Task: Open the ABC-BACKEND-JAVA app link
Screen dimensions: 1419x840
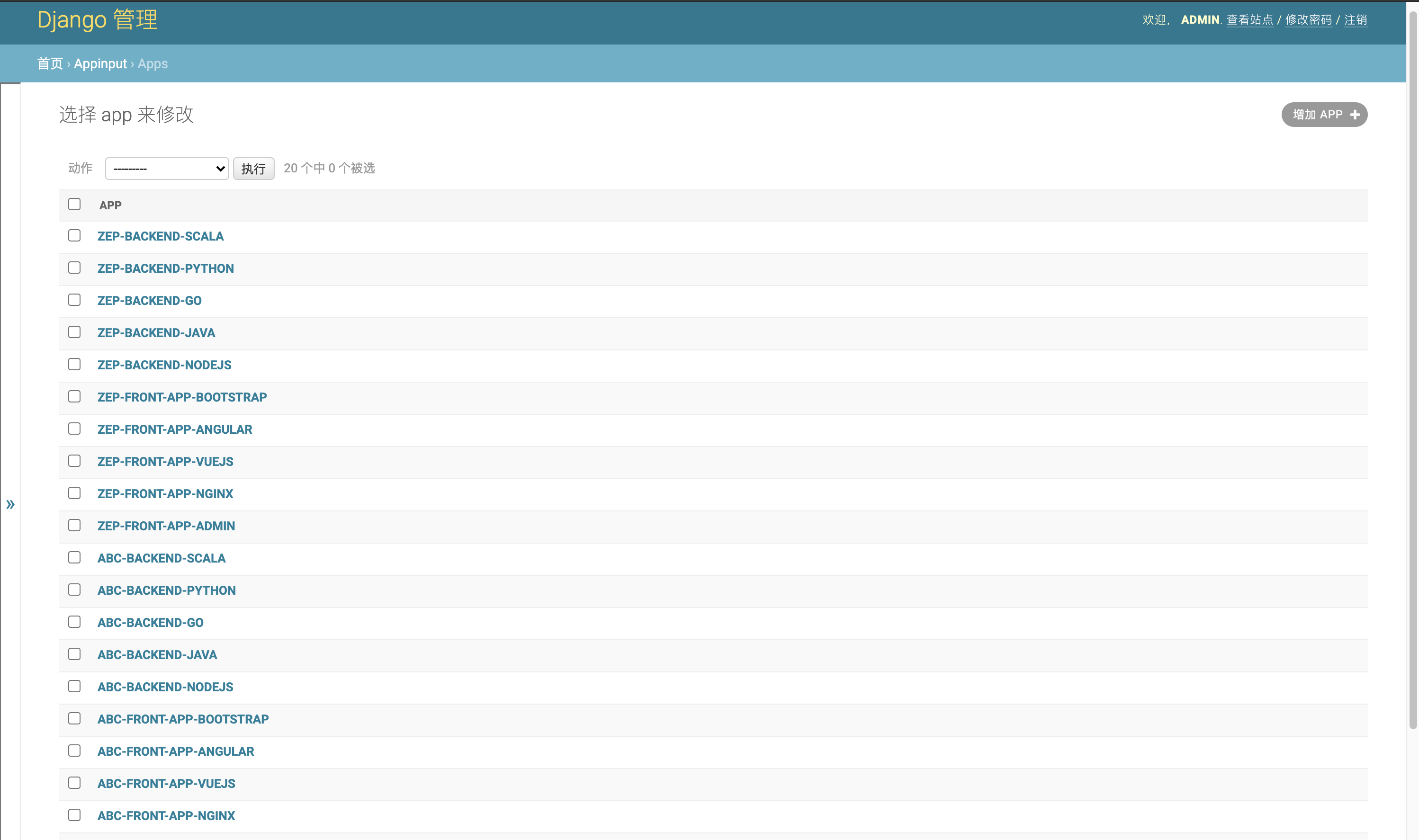Action: [x=157, y=655]
